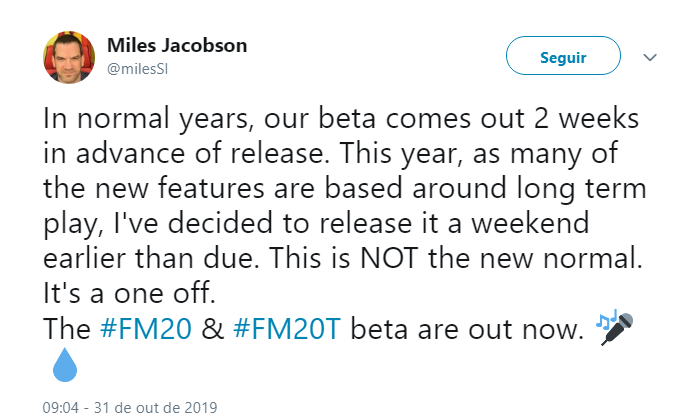Click the @milesSI handle
689x420 pixels.
(140, 67)
